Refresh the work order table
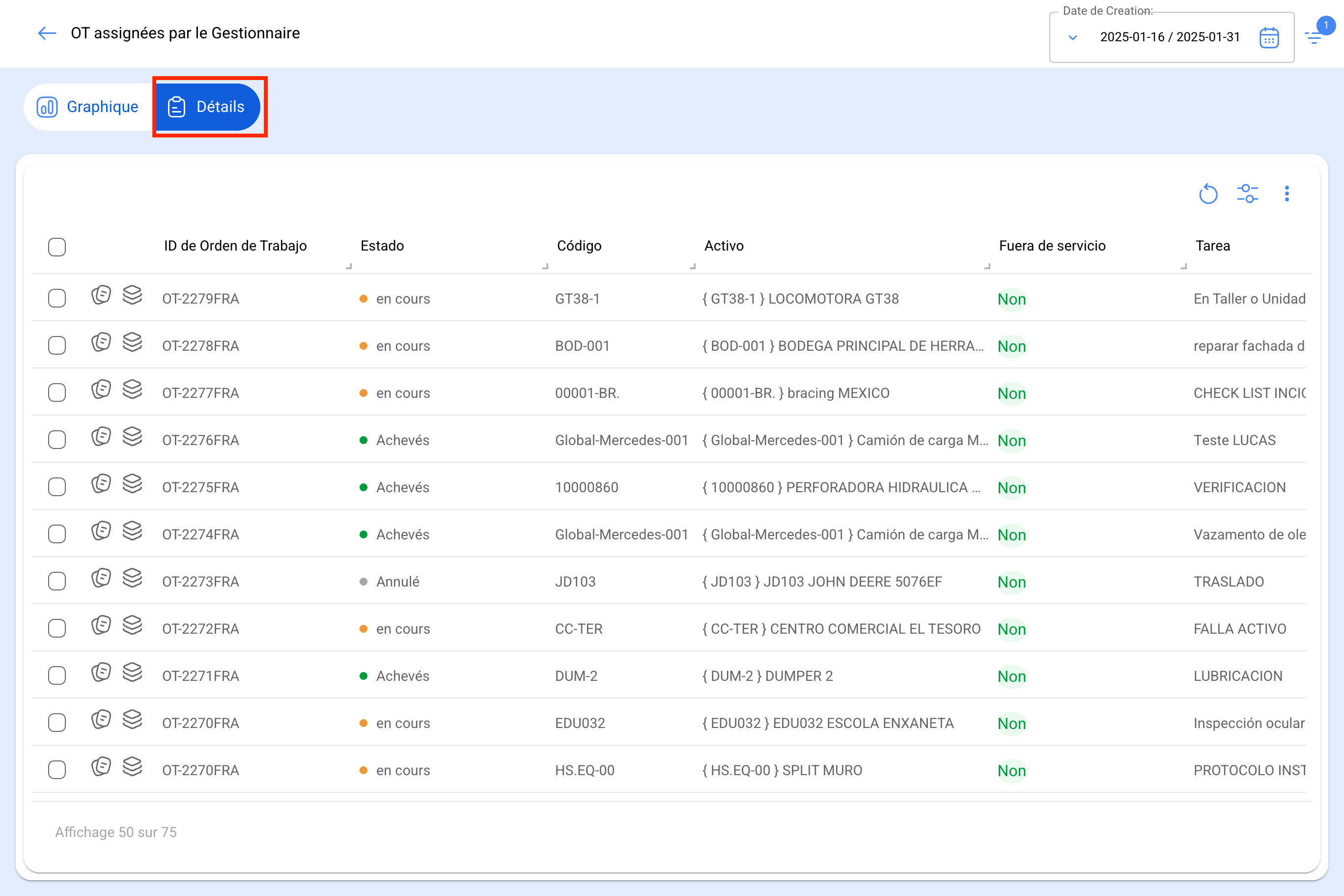The height and width of the screenshot is (896, 1344). click(x=1208, y=194)
